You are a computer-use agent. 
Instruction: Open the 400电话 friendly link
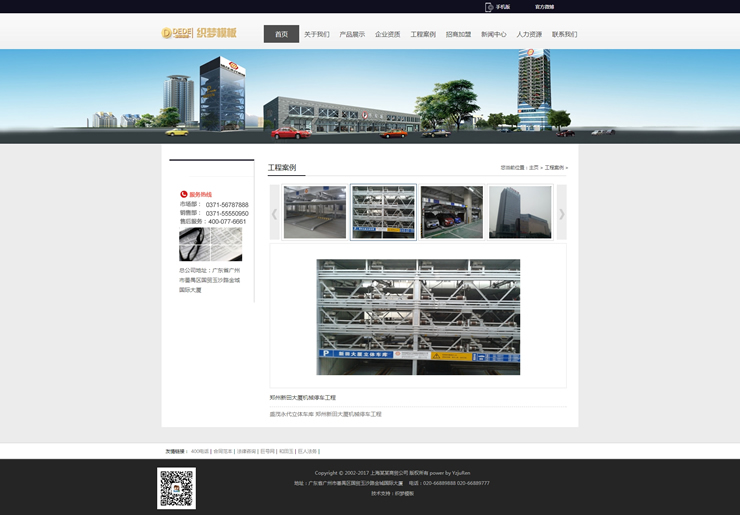tap(200, 451)
